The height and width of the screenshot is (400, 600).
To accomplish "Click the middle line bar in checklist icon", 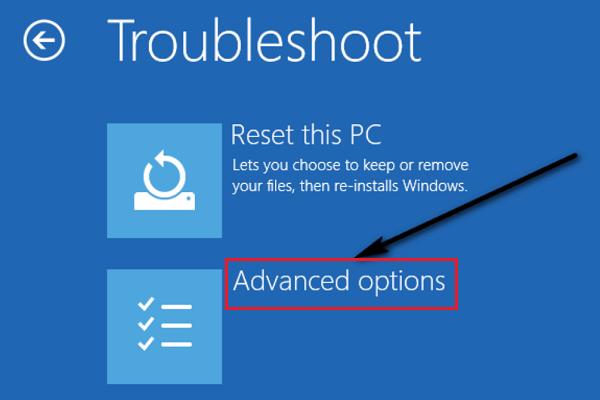I will coord(176,326).
